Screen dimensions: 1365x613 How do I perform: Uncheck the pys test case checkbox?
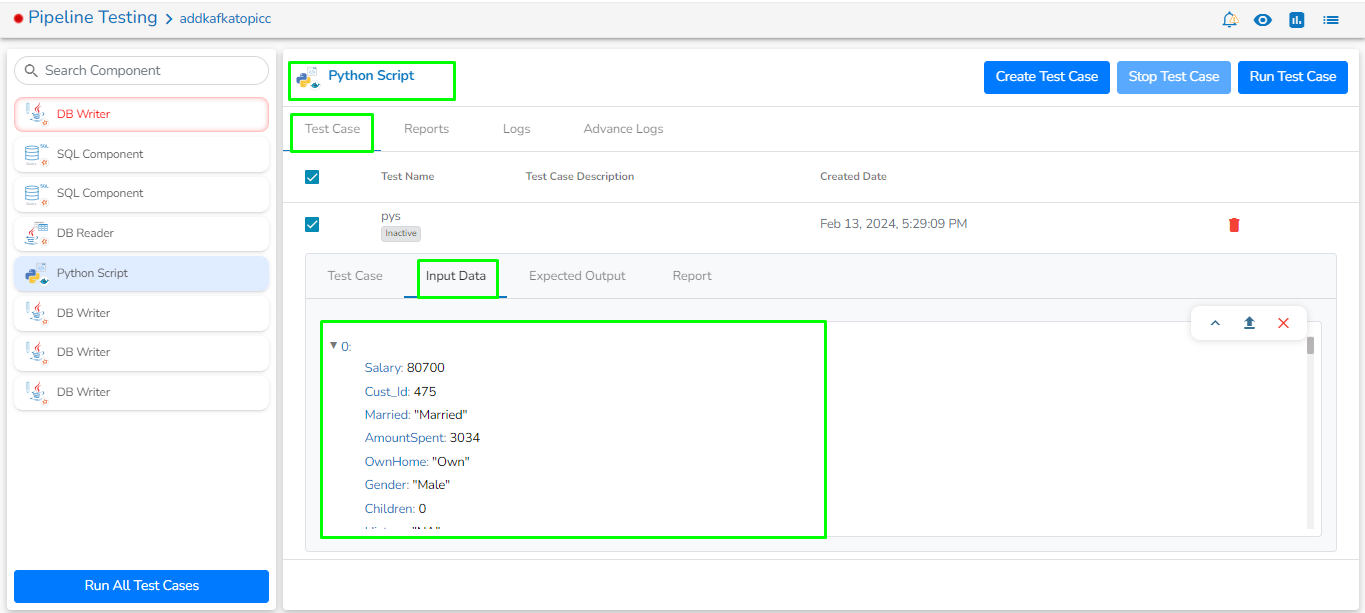tap(312, 224)
